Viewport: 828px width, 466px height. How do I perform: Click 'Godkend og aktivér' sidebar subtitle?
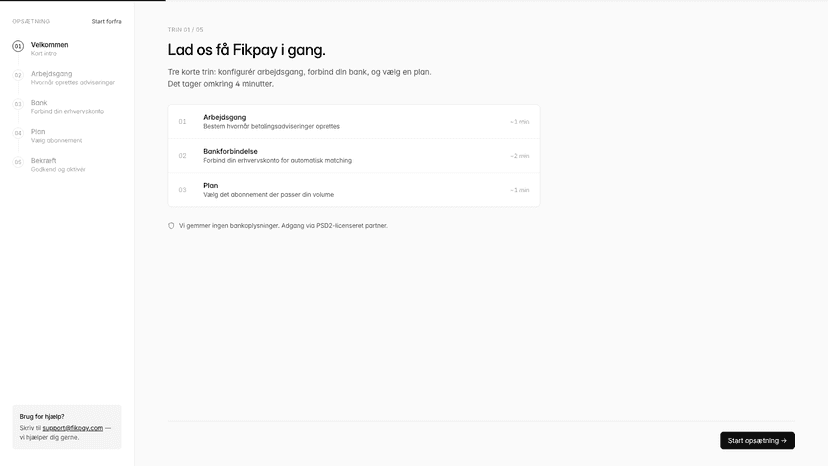(58, 170)
